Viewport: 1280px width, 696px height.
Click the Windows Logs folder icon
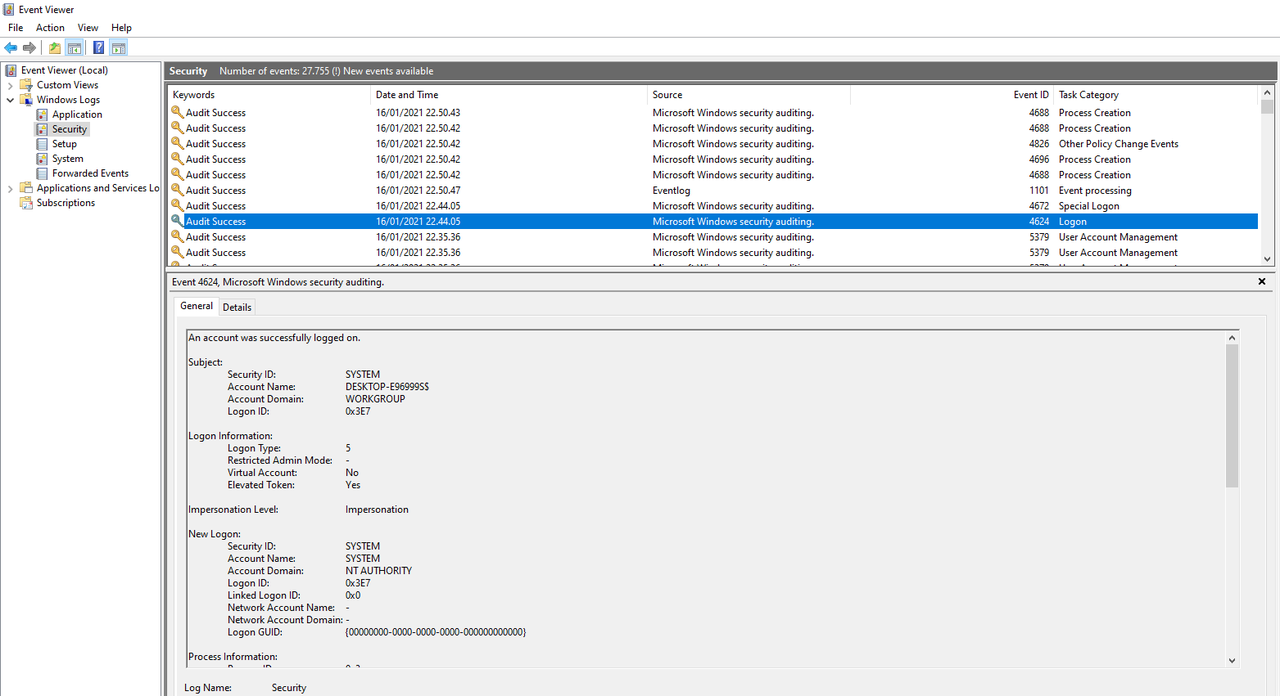point(27,100)
